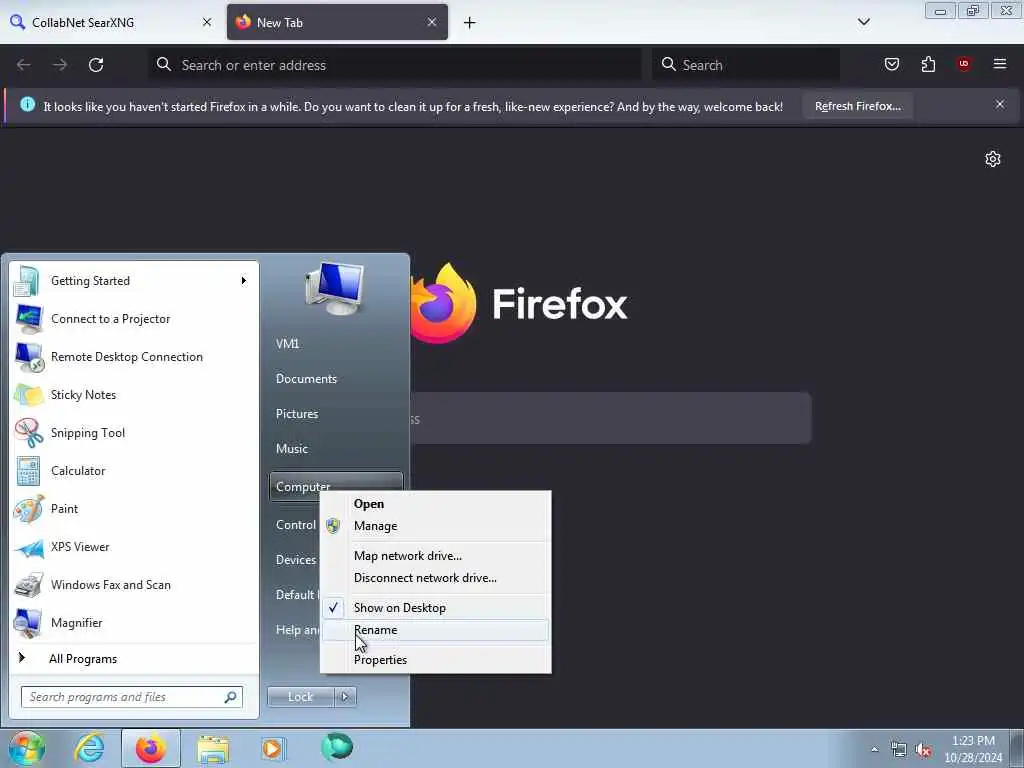
Task: Launch Sticky Notes
Action: [x=134, y=394]
